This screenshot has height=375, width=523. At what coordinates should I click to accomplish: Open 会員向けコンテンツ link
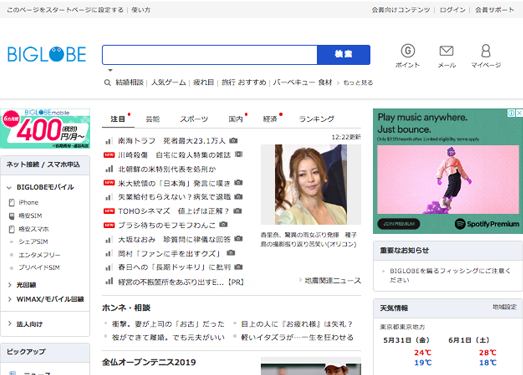tap(401, 10)
